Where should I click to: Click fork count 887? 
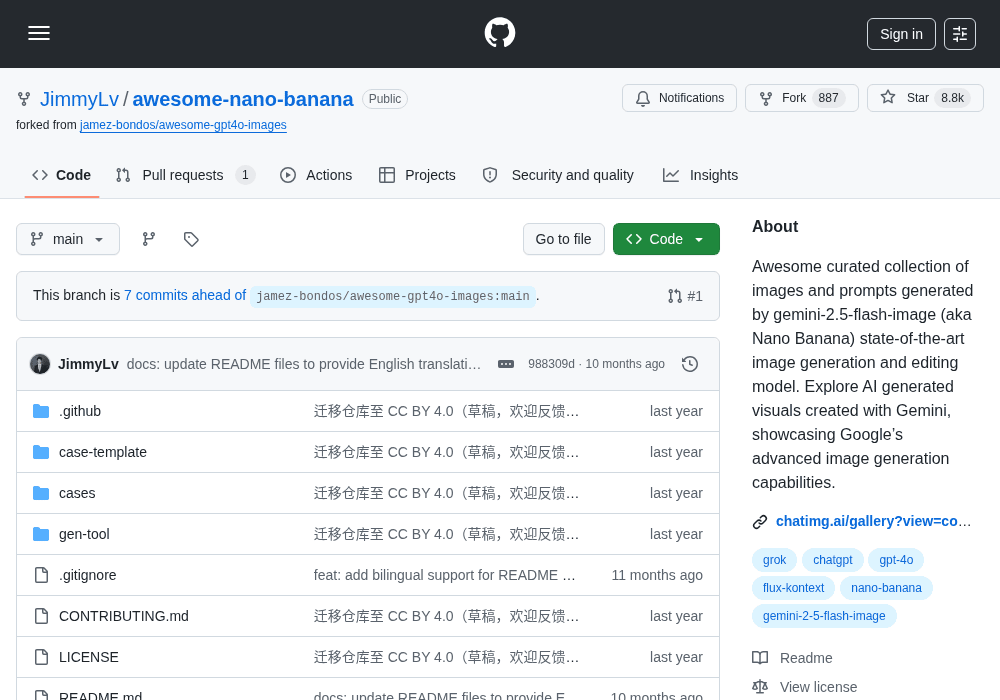point(828,98)
